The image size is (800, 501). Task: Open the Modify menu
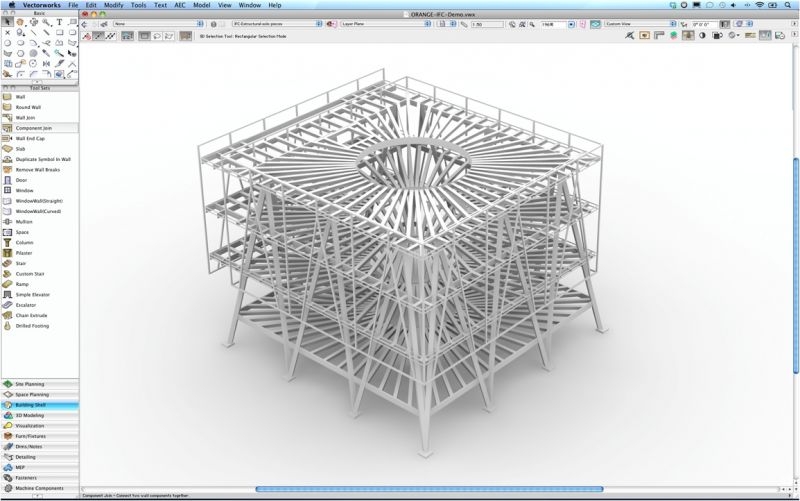coord(113,5)
